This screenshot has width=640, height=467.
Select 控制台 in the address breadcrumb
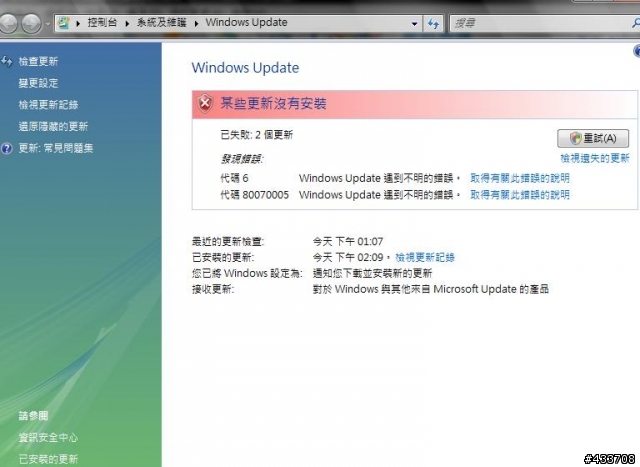(102, 22)
